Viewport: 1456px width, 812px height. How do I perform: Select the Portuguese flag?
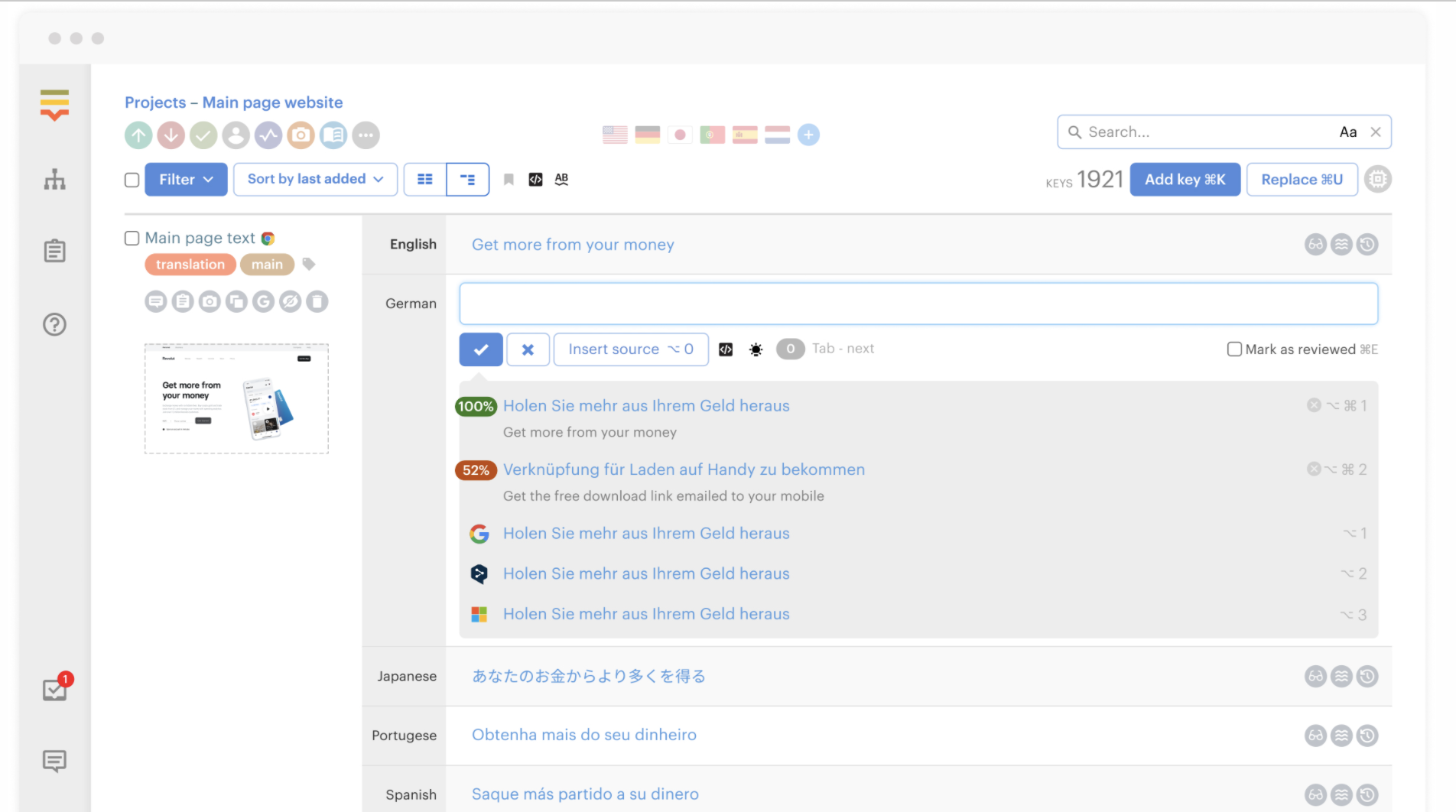click(x=713, y=135)
